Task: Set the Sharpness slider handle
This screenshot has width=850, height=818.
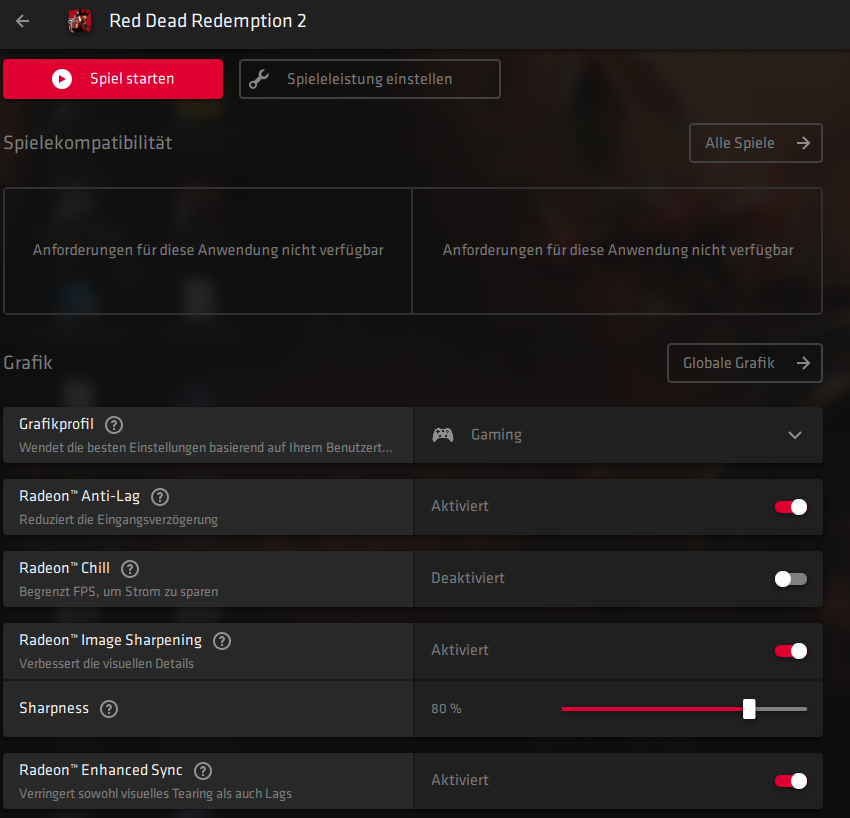Action: (x=749, y=708)
